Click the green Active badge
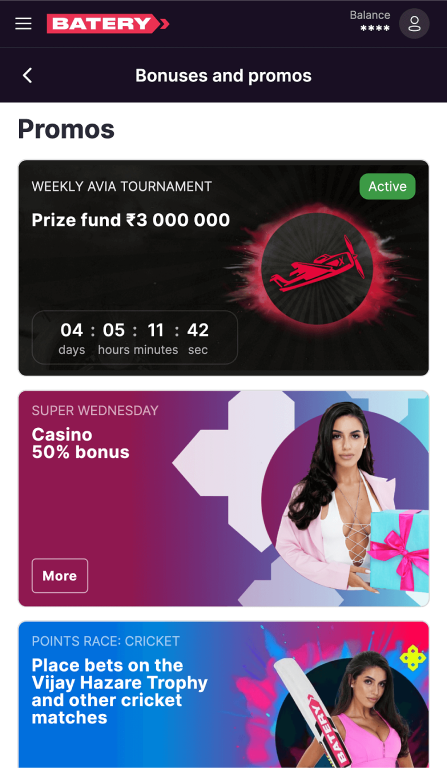447x768 pixels. [387, 186]
